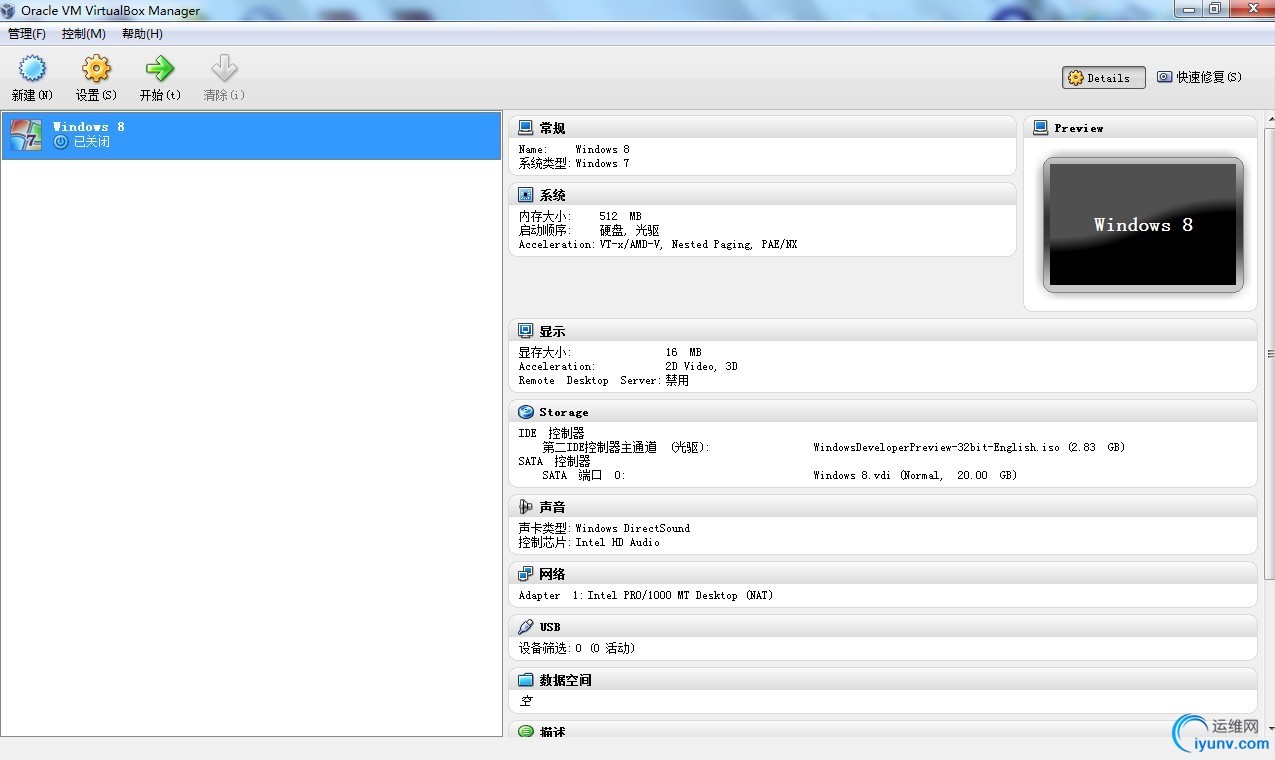Click the 硬盘, 光驱 boot order text
The image size is (1275, 760).
tap(629, 230)
